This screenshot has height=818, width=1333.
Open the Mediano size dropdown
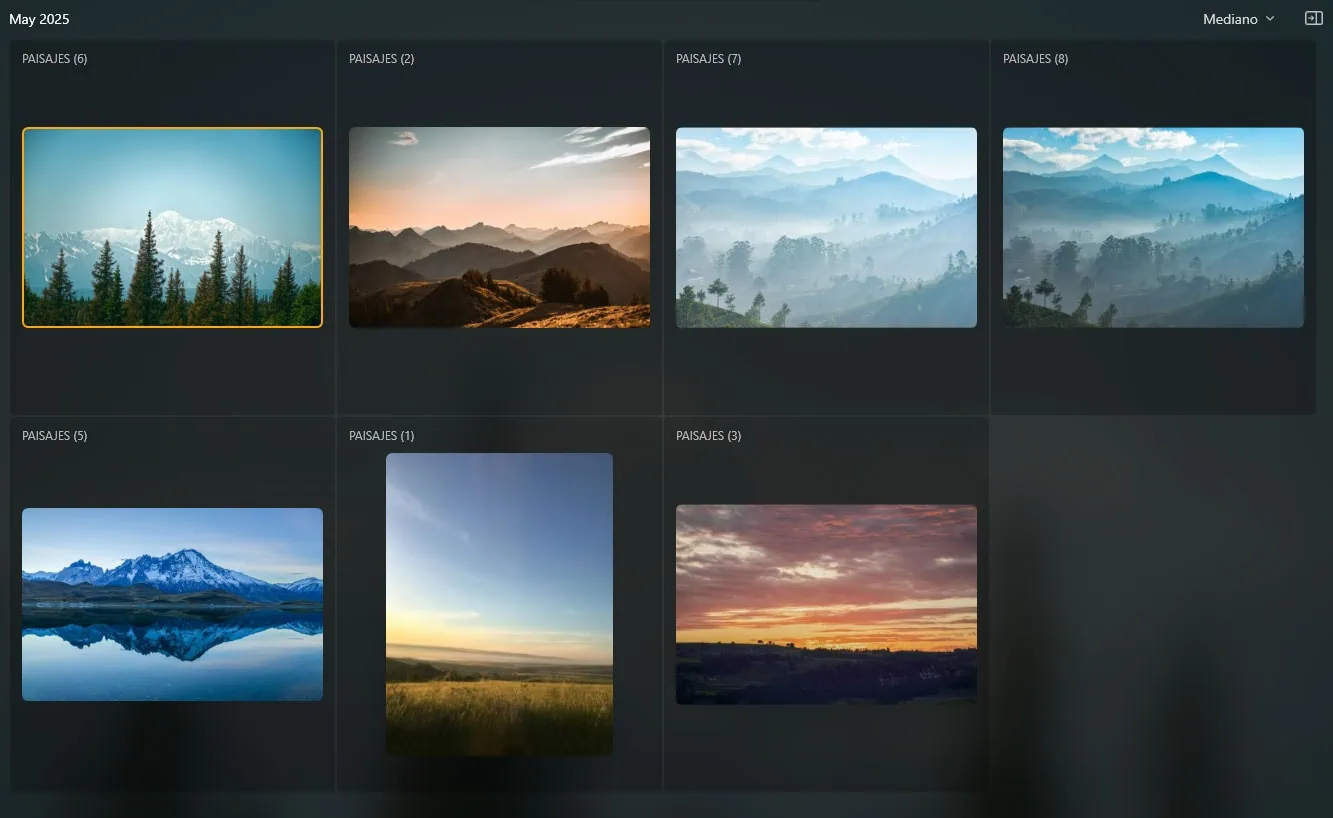click(x=1239, y=19)
